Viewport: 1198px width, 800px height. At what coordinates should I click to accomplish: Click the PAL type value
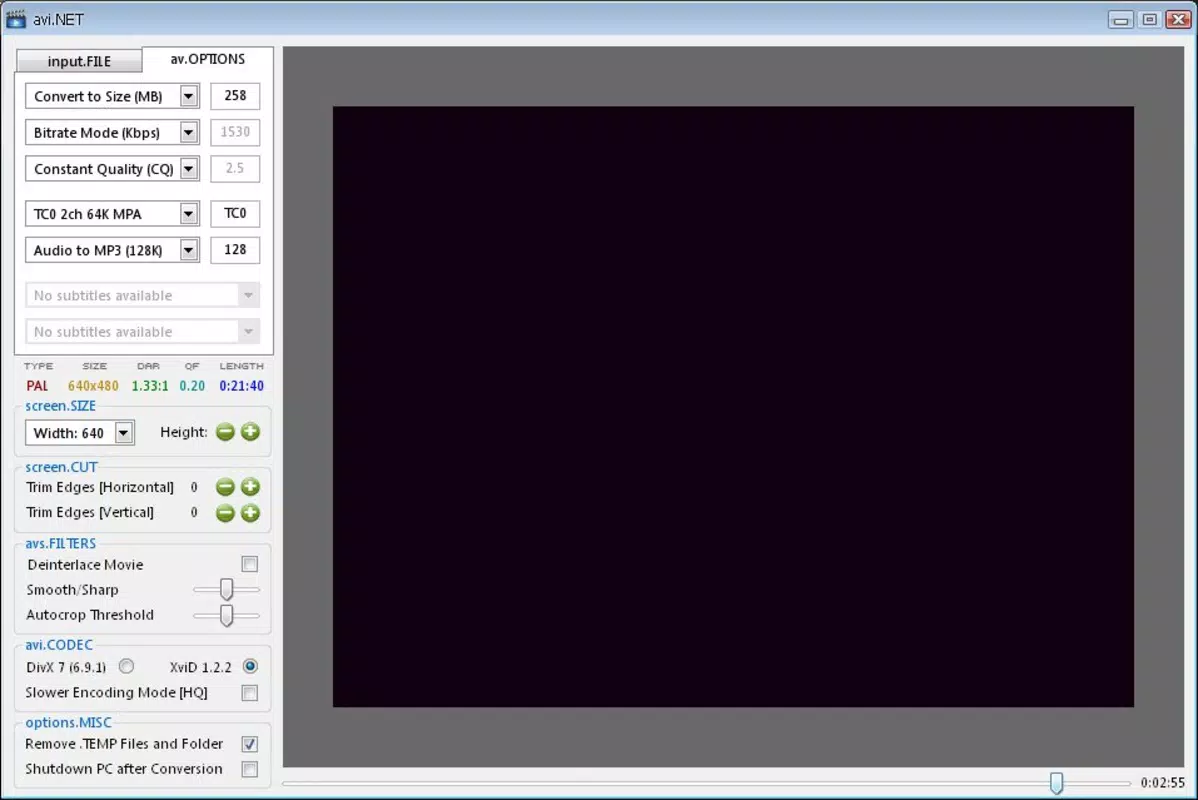click(37, 386)
